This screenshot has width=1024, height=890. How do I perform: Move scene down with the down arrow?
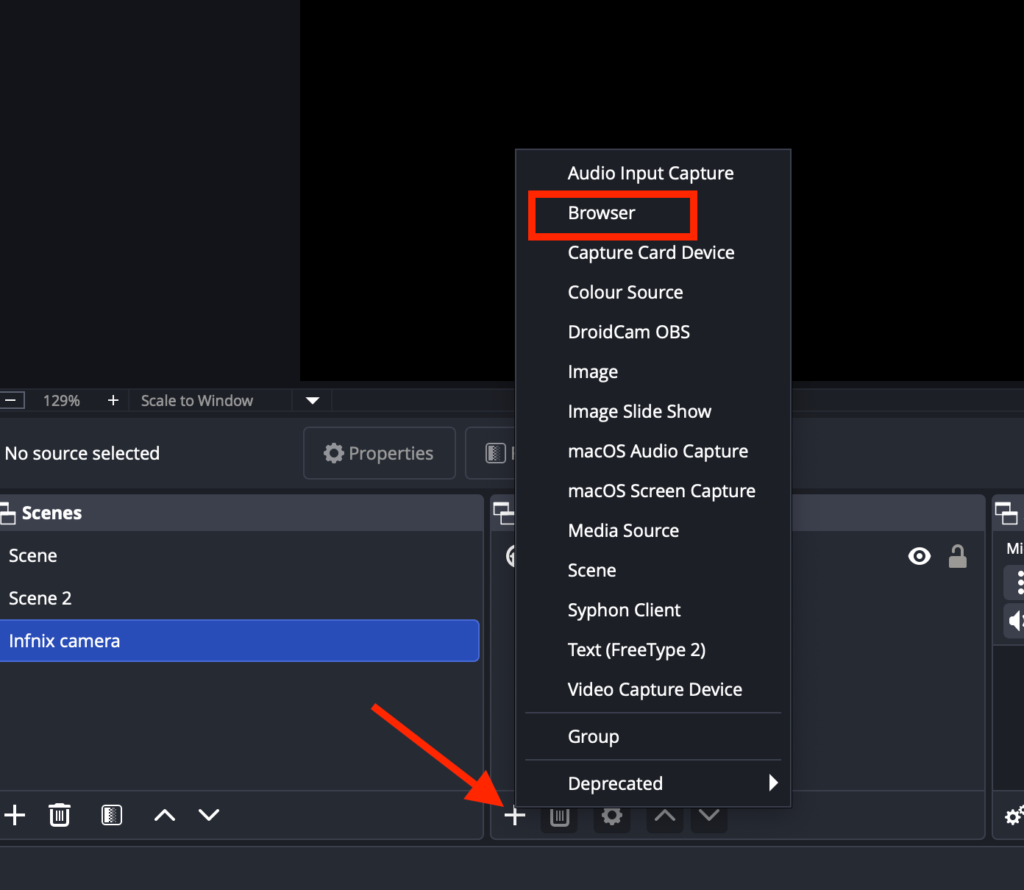pos(208,815)
